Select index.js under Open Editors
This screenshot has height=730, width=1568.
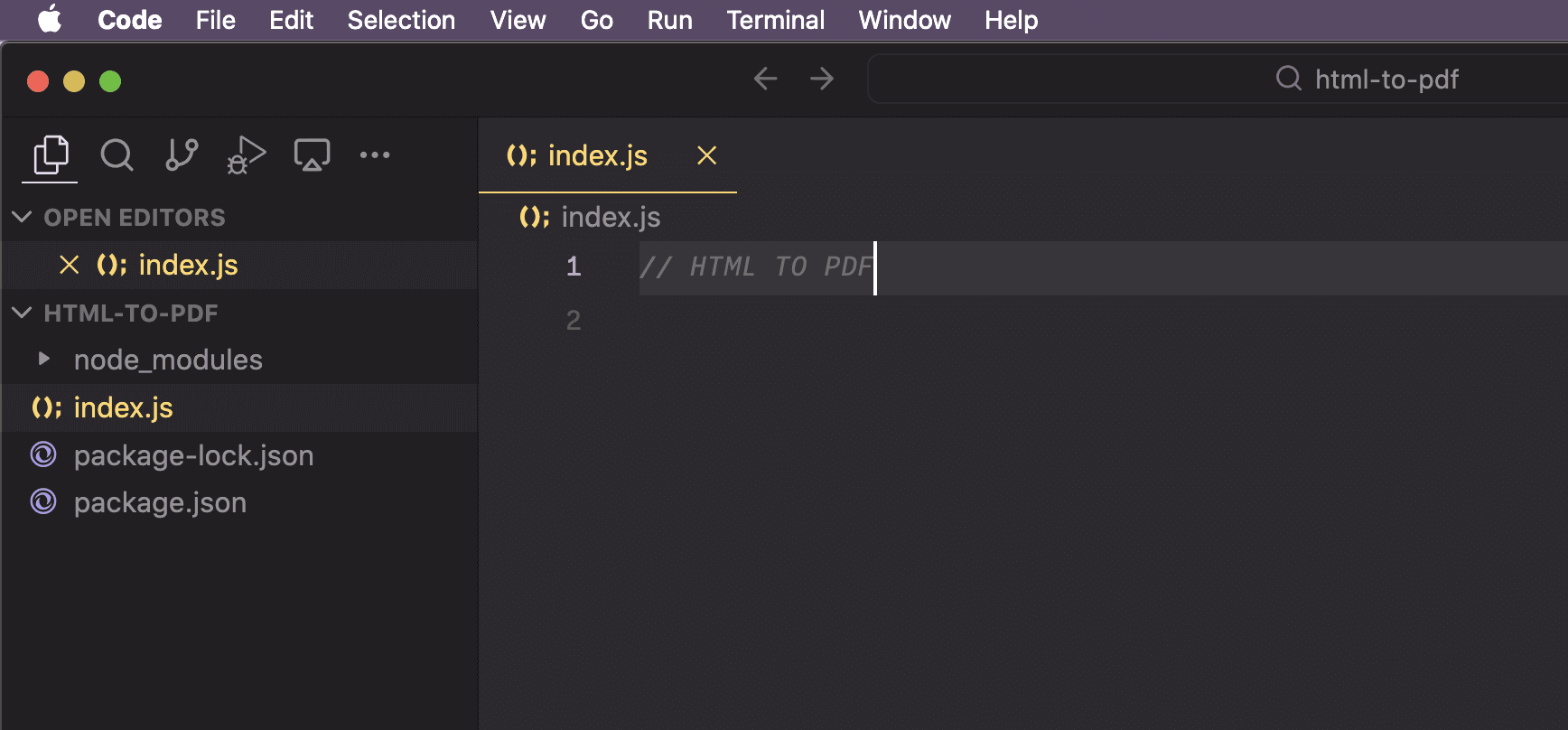239,265
